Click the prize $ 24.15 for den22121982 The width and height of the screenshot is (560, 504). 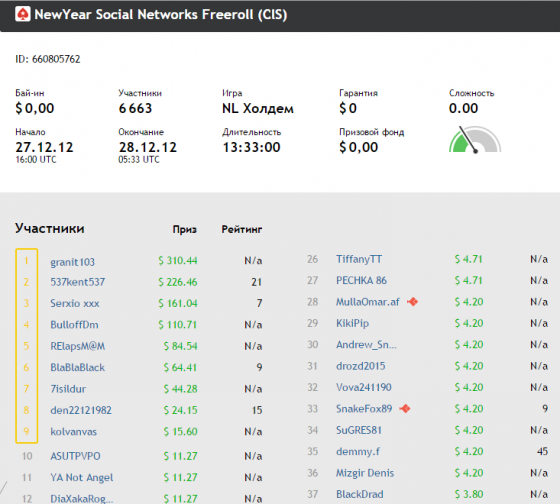pos(180,410)
